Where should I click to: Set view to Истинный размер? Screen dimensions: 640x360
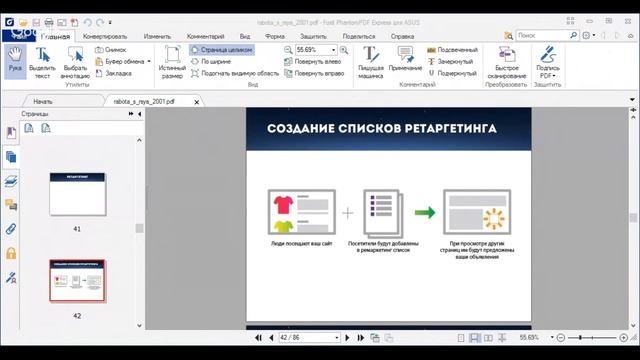(172, 62)
